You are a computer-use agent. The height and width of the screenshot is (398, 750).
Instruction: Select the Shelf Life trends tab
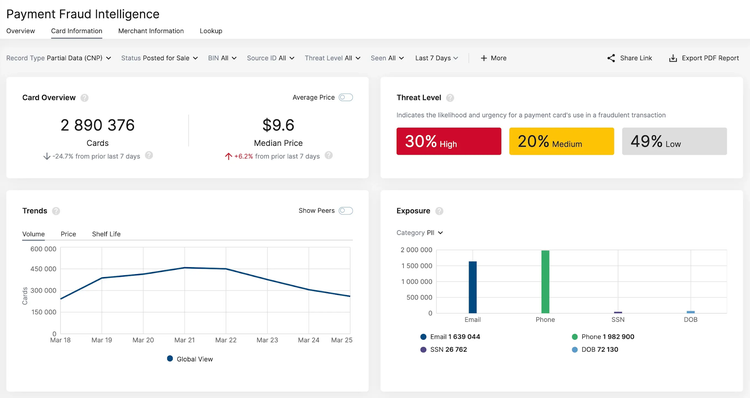(x=106, y=234)
